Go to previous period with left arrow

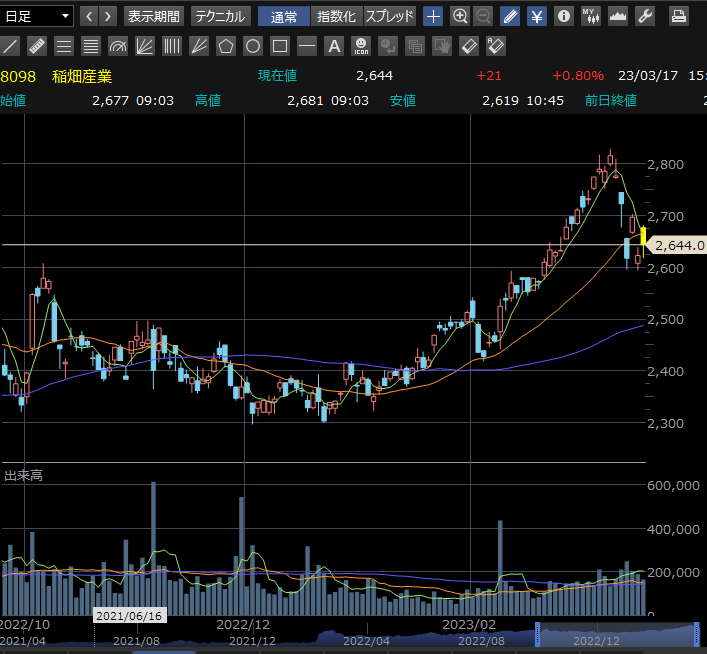tap(89, 17)
